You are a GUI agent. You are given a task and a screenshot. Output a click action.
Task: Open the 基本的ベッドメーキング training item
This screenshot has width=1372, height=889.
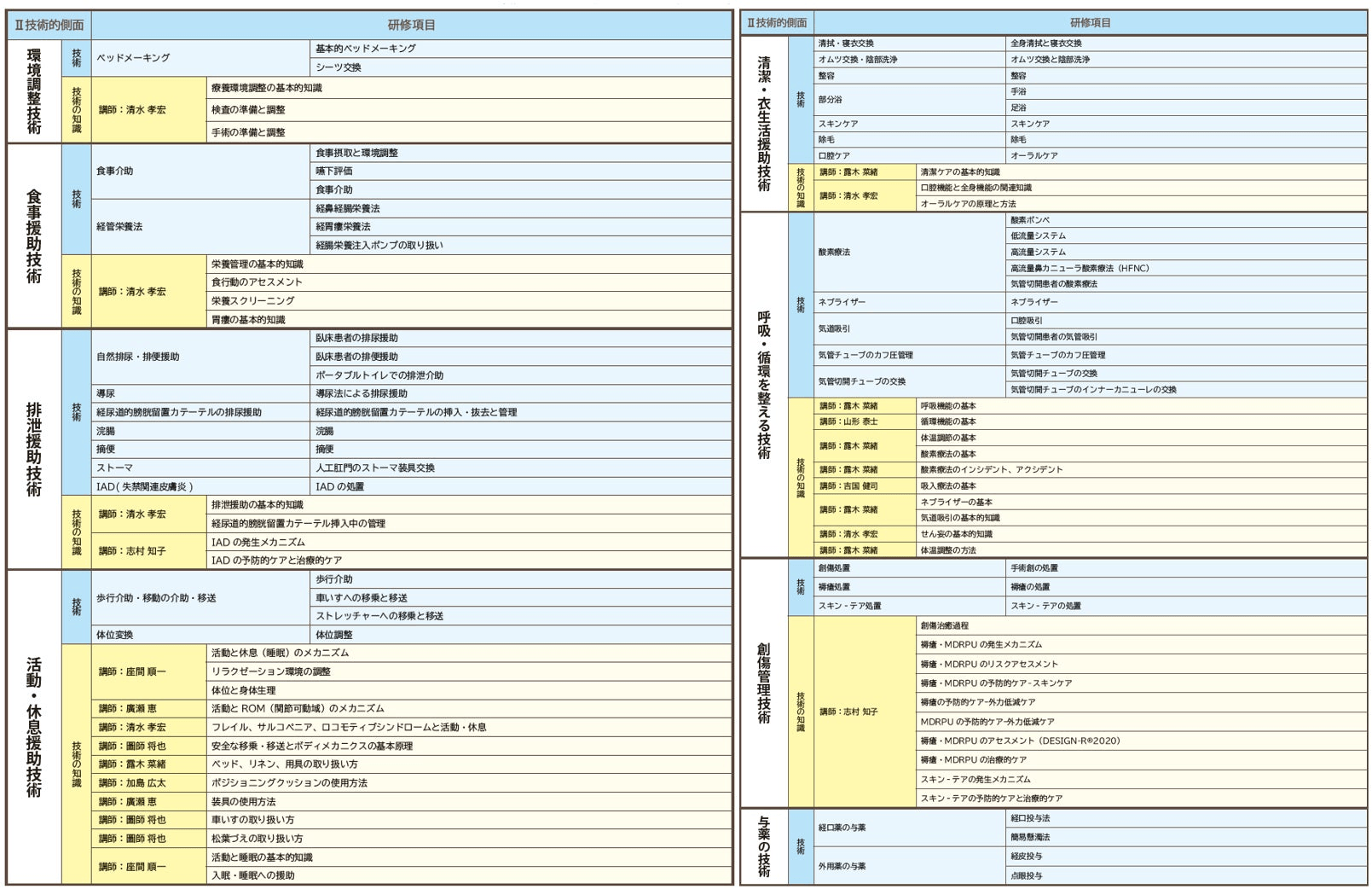tap(366, 49)
